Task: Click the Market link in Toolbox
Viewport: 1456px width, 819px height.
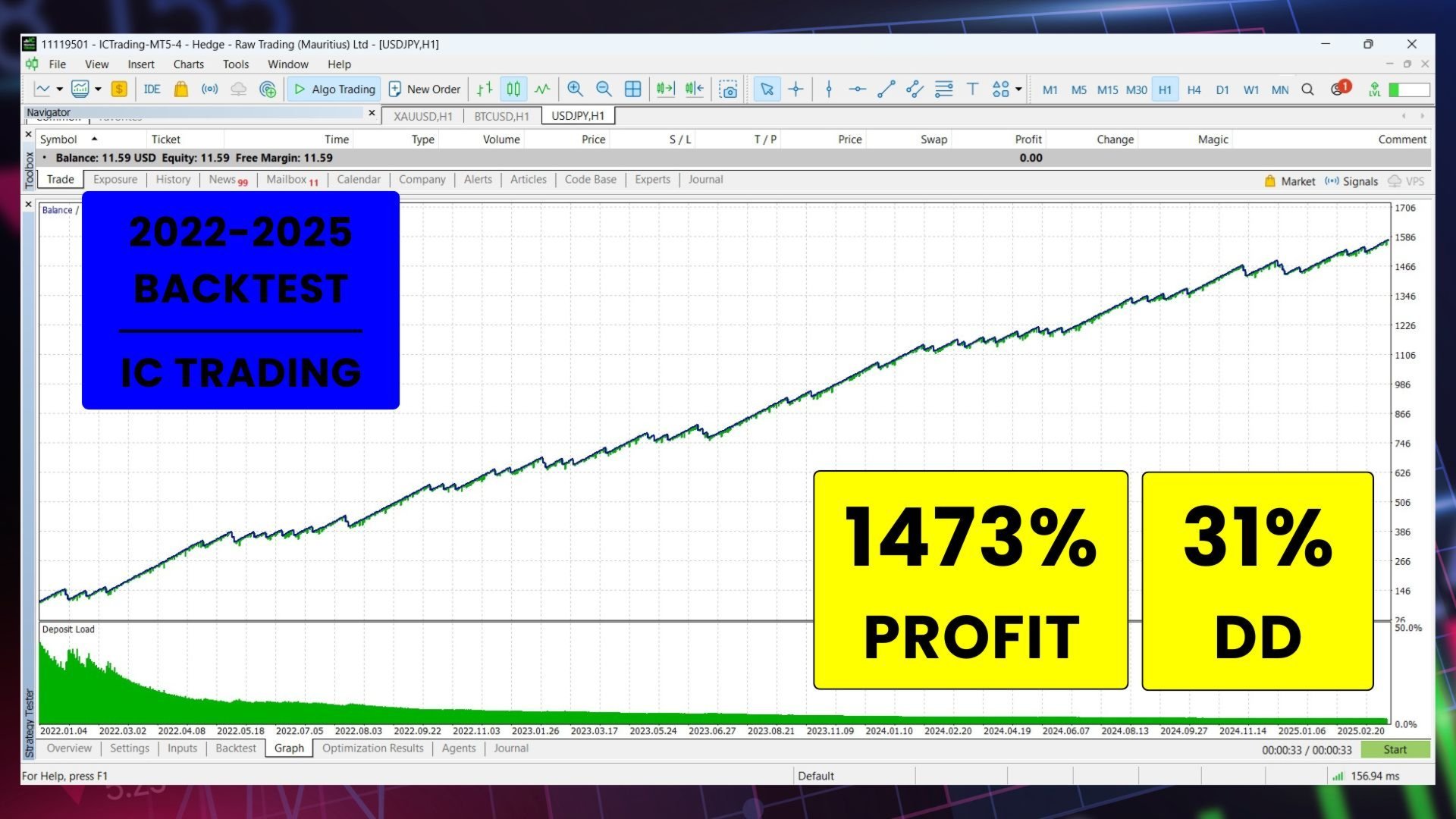Action: click(x=1290, y=181)
